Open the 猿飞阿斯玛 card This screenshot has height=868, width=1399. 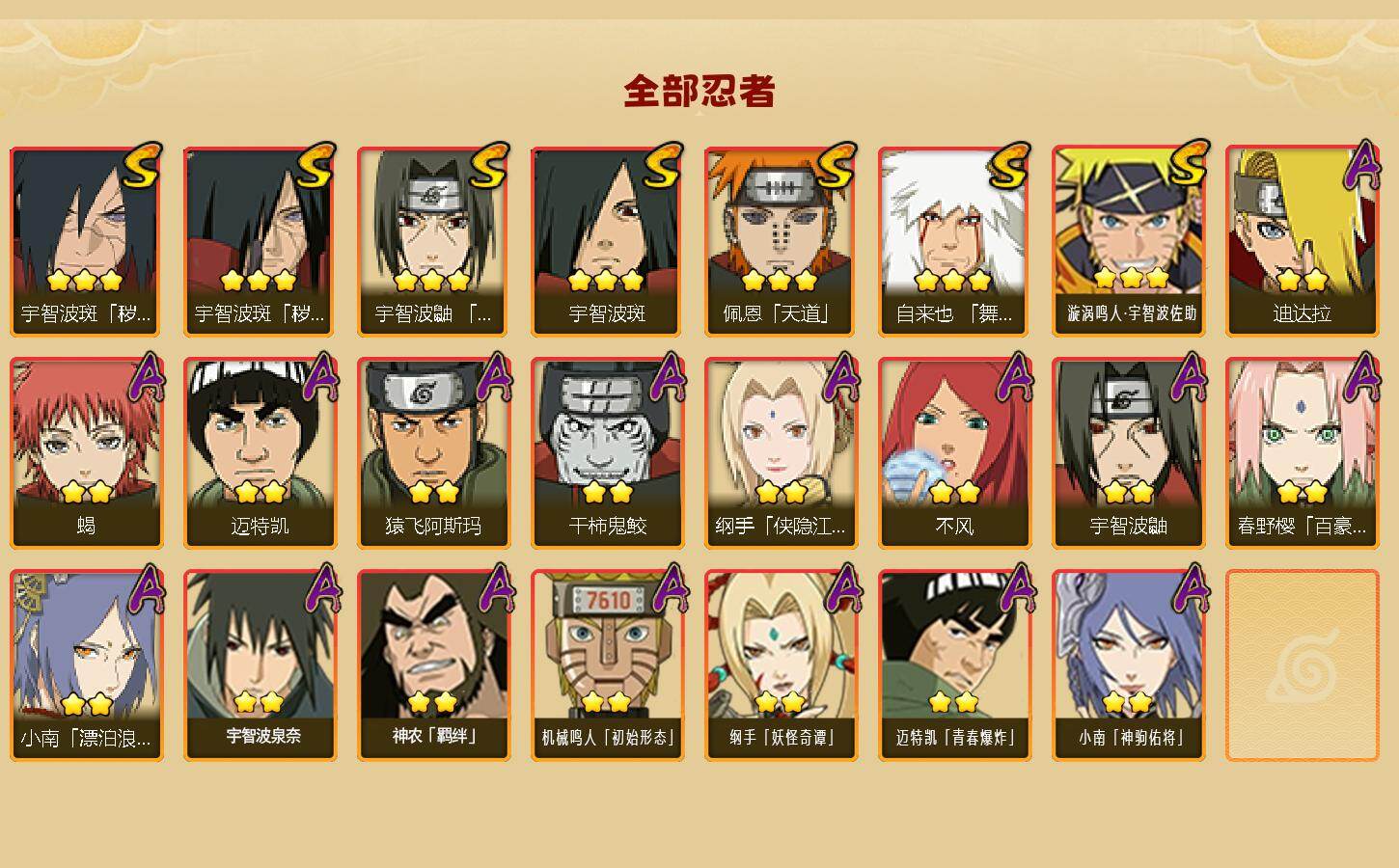[433, 453]
